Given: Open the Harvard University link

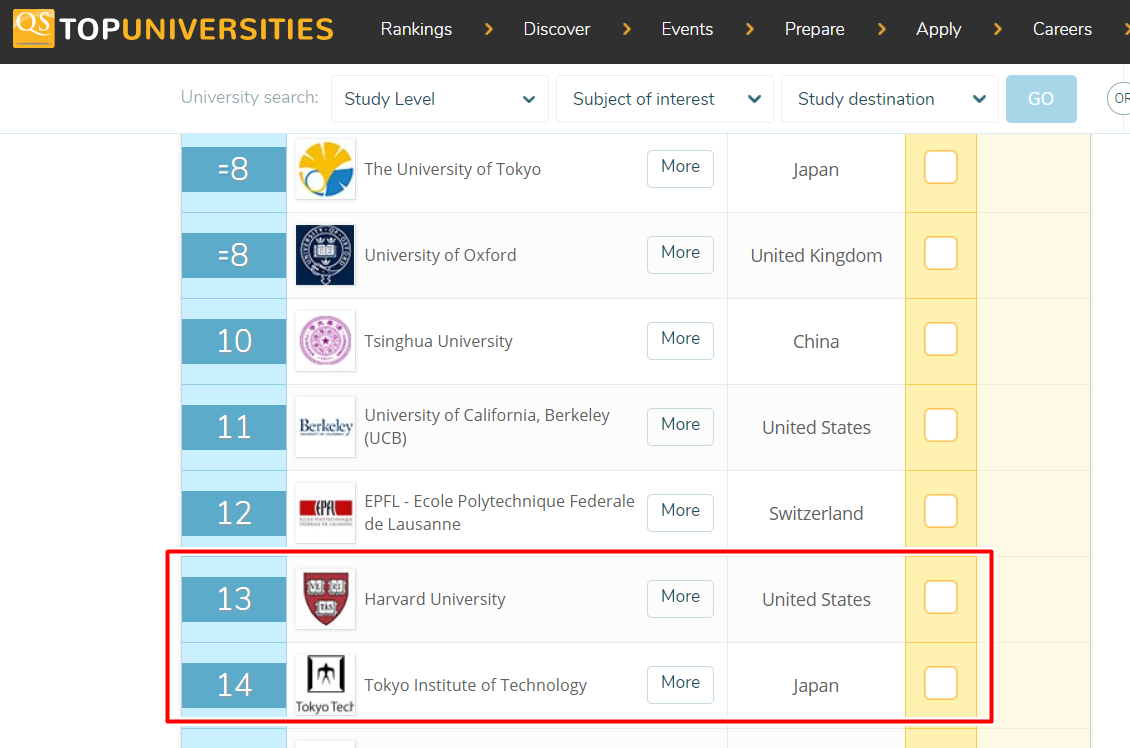Looking at the screenshot, I should [x=435, y=599].
